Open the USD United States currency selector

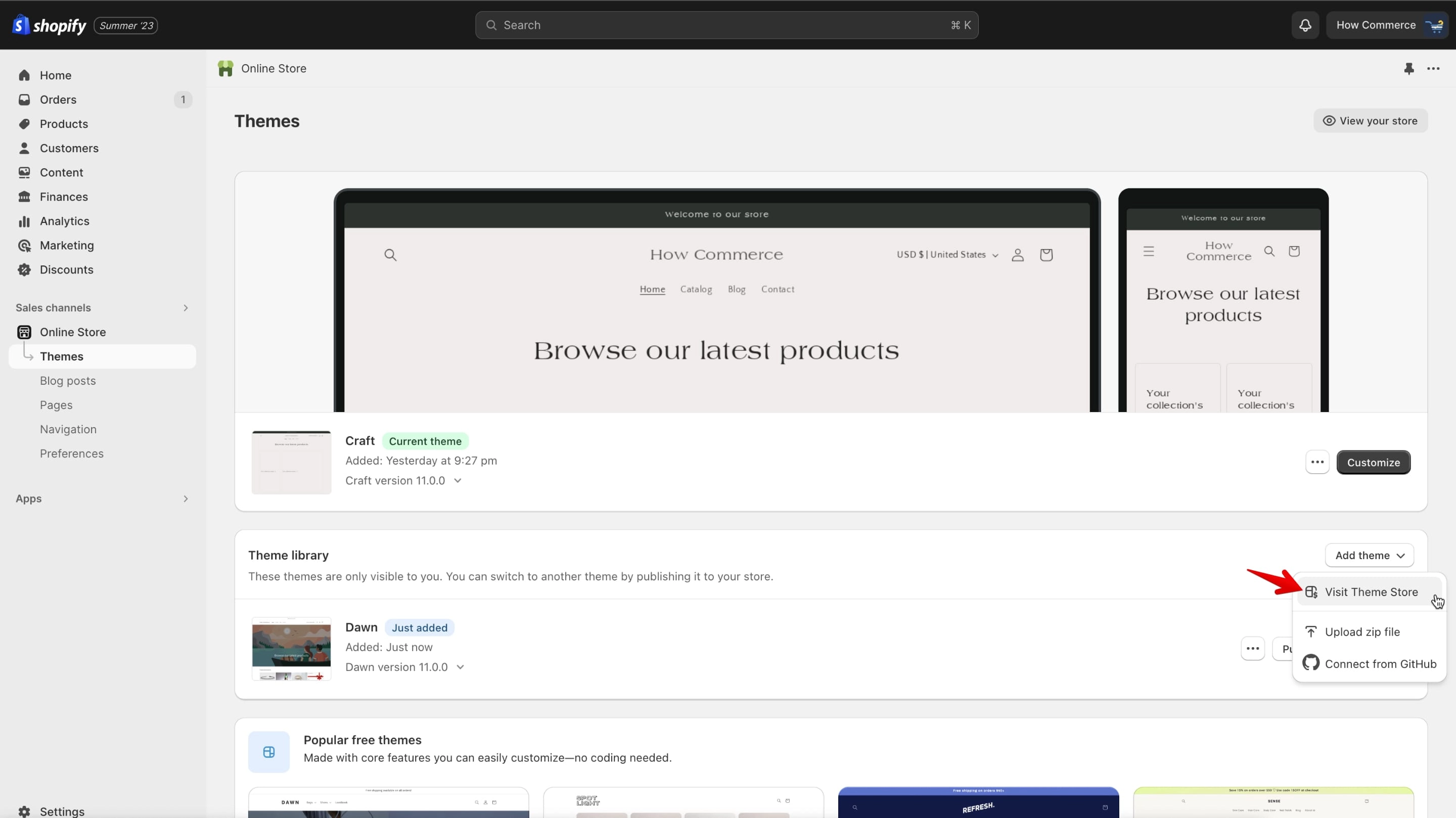tap(948, 254)
